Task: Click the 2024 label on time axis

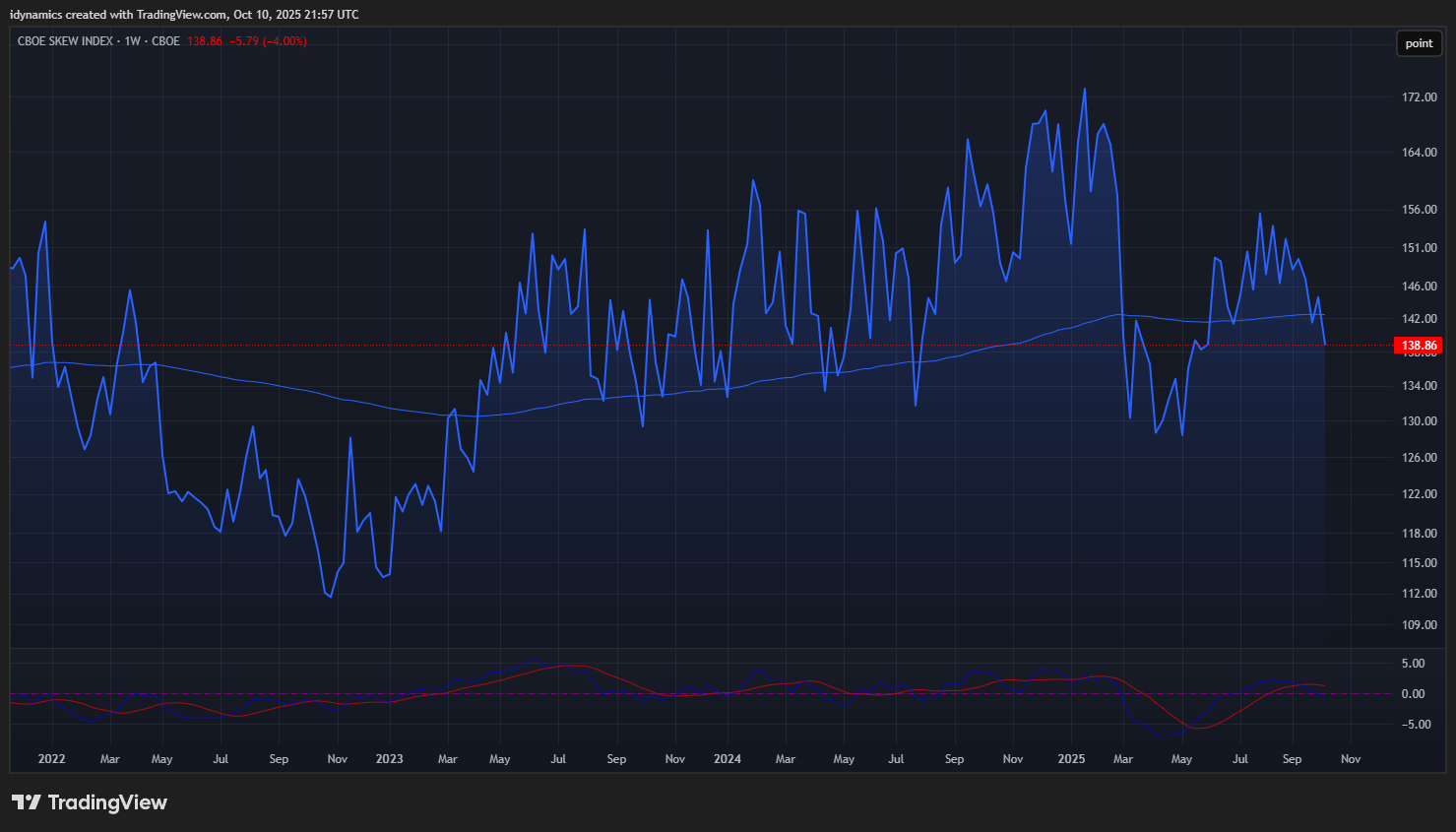Action: pos(727,759)
